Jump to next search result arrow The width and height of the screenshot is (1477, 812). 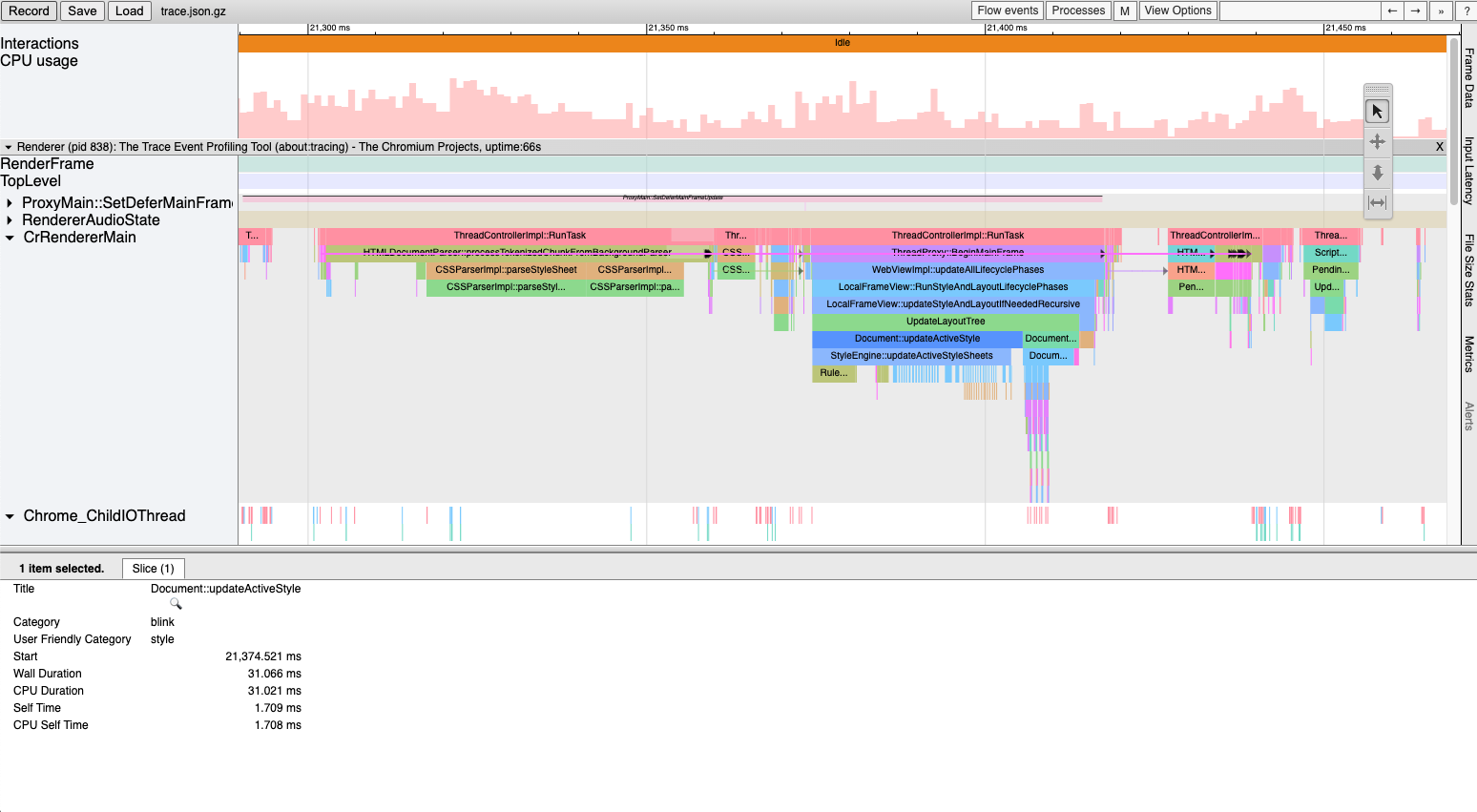point(1416,10)
